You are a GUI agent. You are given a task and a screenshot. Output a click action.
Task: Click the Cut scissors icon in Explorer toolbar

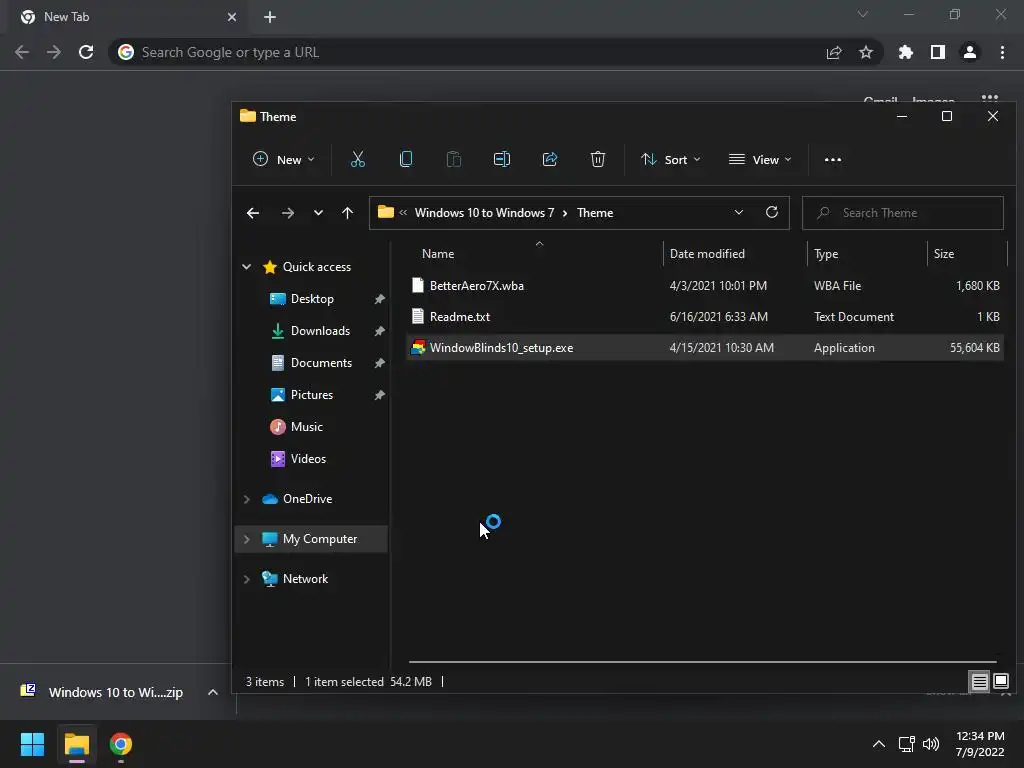click(x=357, y=159)
